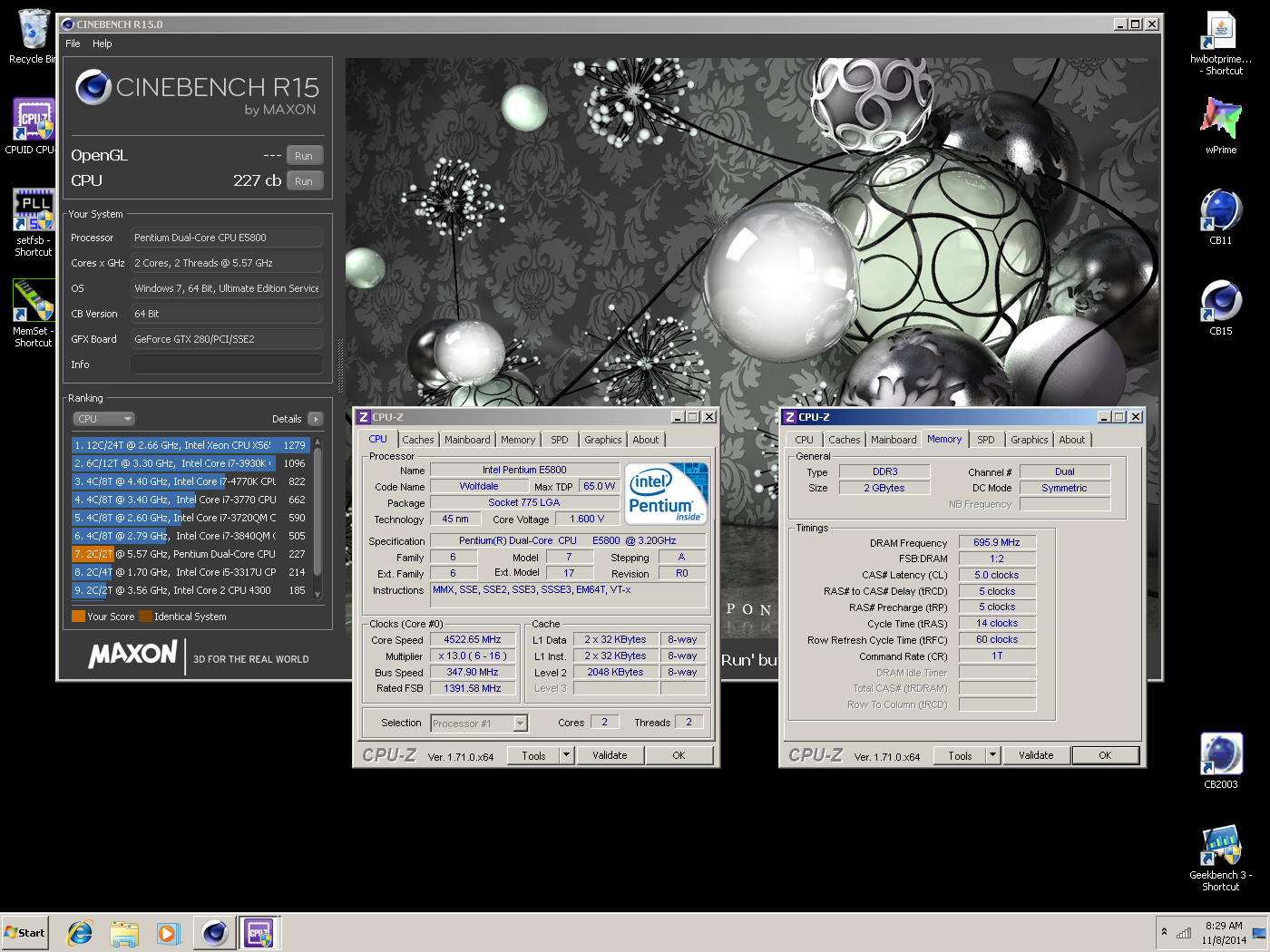Click the Info input field
Image resolution: width=1270 pixels, height=952 pixels.
coord(227,364)
